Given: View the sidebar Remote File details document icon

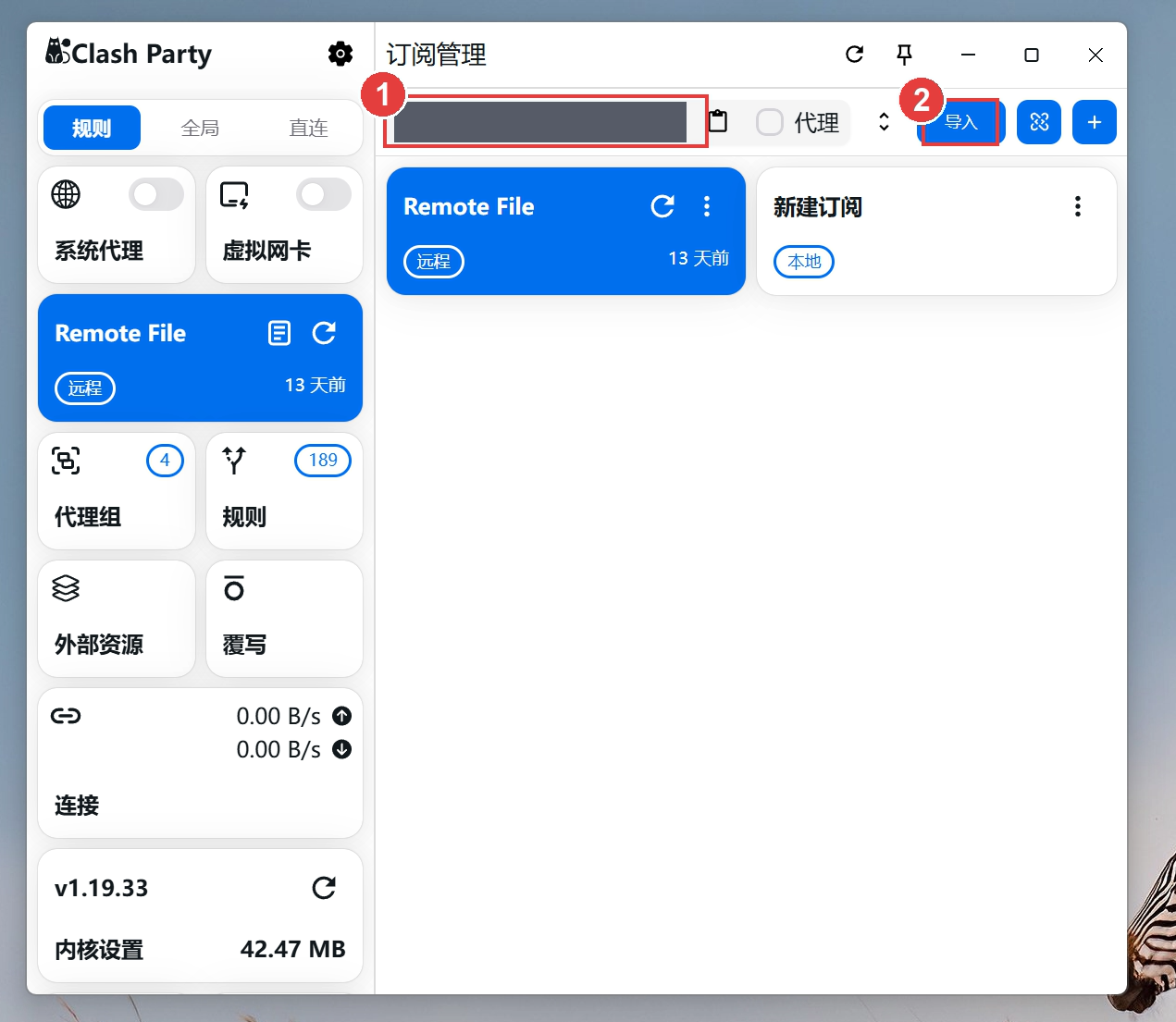Looking at the screenshot, I should [279, 333].
